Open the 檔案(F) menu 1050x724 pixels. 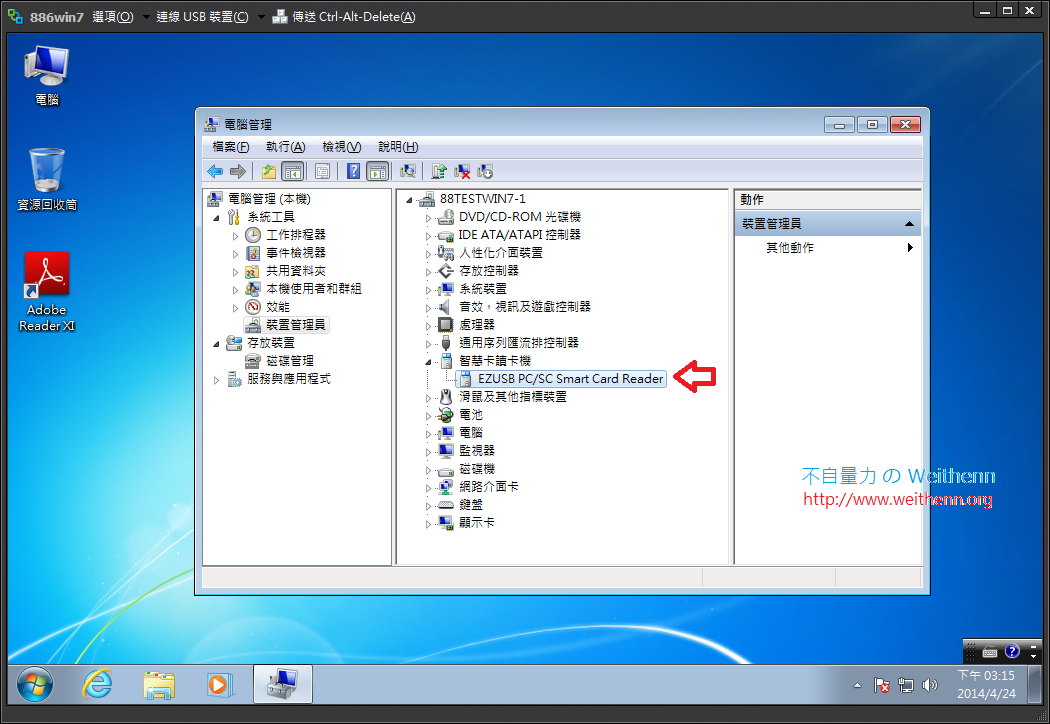tap(230, 147)
